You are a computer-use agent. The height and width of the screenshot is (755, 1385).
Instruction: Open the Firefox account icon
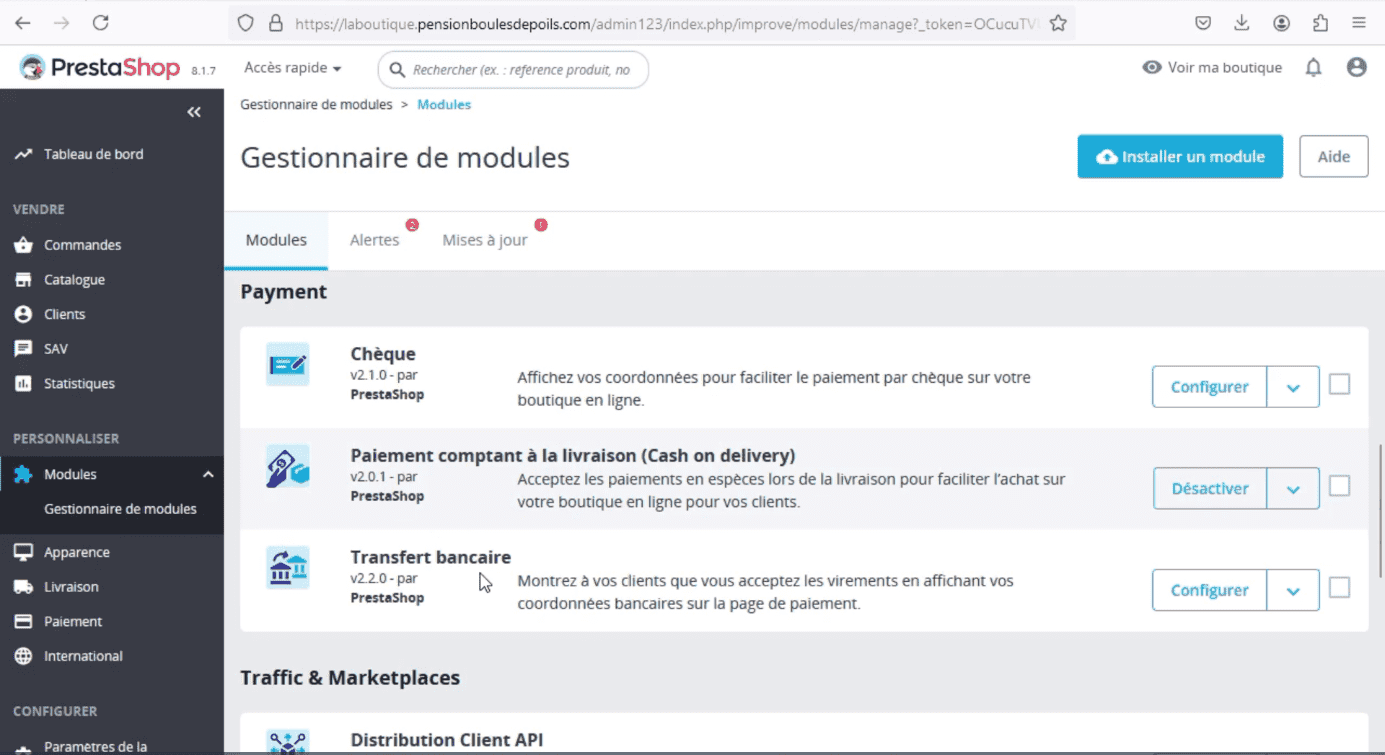click(1281, 22)
